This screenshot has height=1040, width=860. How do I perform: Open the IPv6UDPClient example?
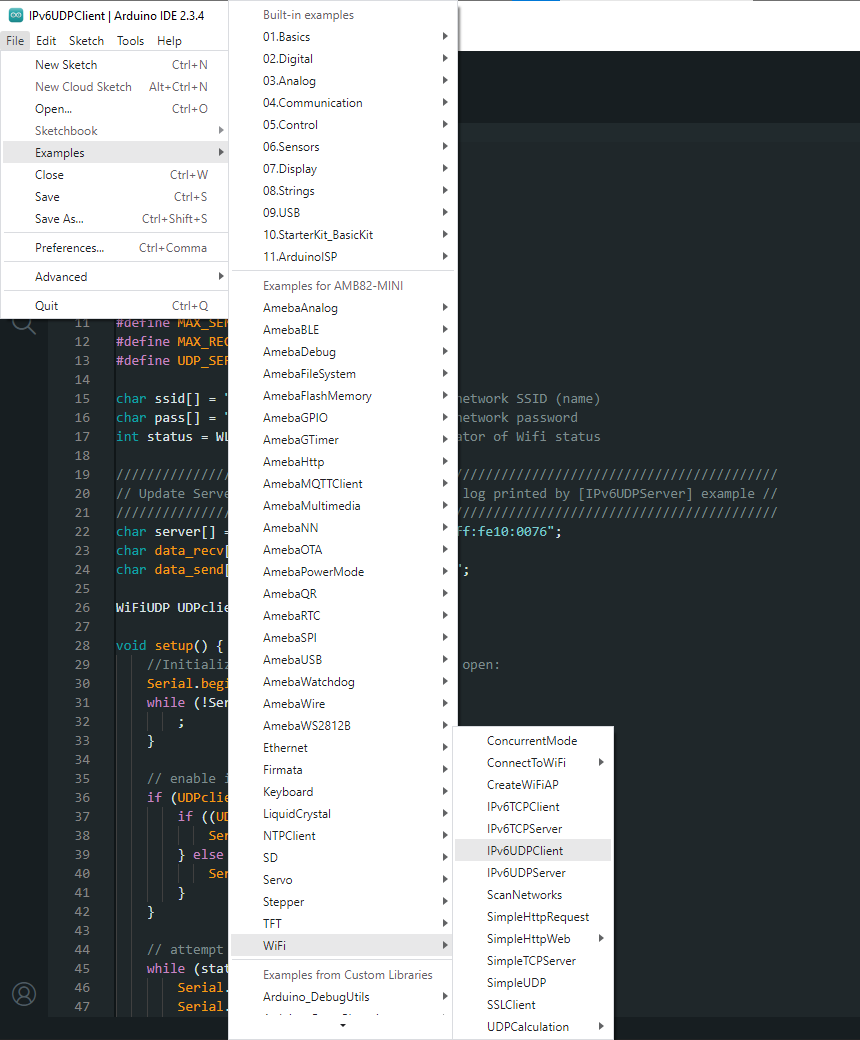pos(525,851)
